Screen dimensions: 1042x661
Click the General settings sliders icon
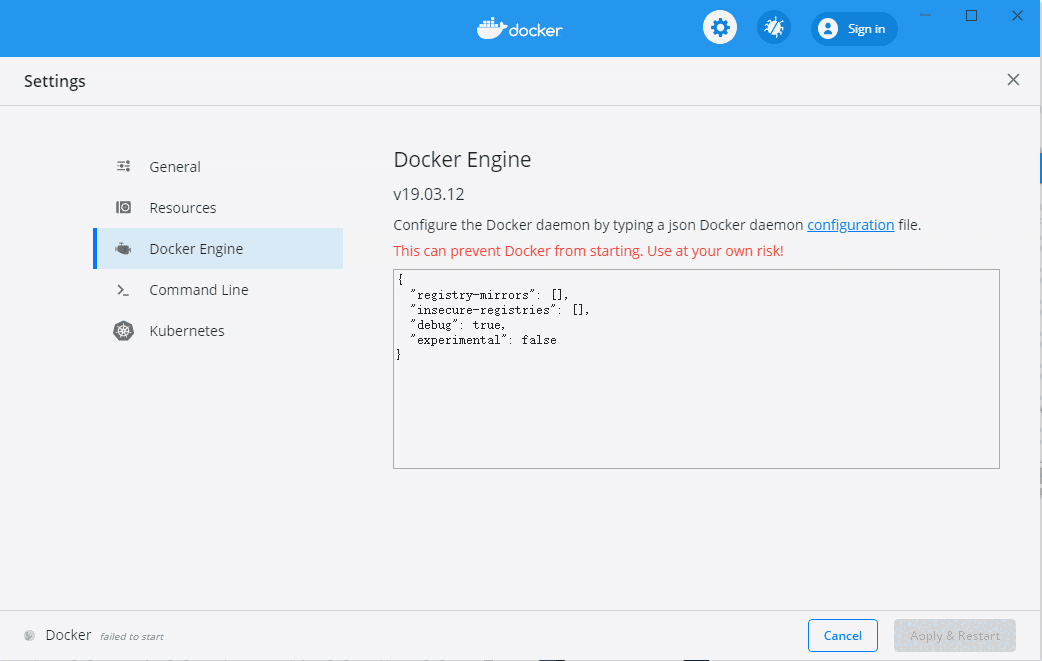tap(124, 166)
